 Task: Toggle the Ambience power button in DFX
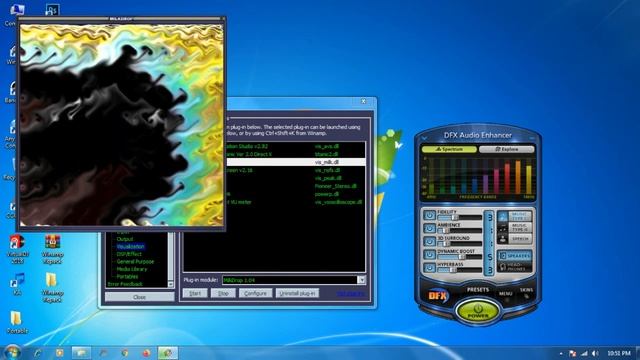click(429, 228)
